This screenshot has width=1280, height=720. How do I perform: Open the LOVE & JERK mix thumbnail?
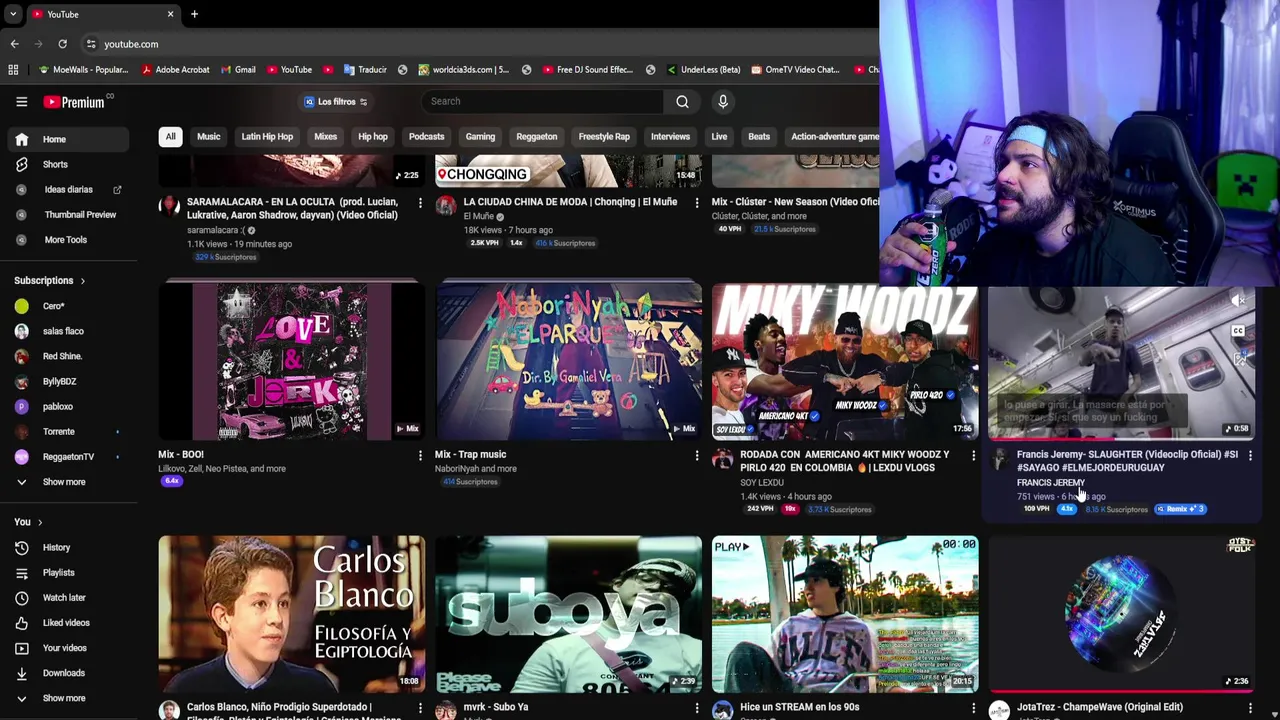[291, 361]
